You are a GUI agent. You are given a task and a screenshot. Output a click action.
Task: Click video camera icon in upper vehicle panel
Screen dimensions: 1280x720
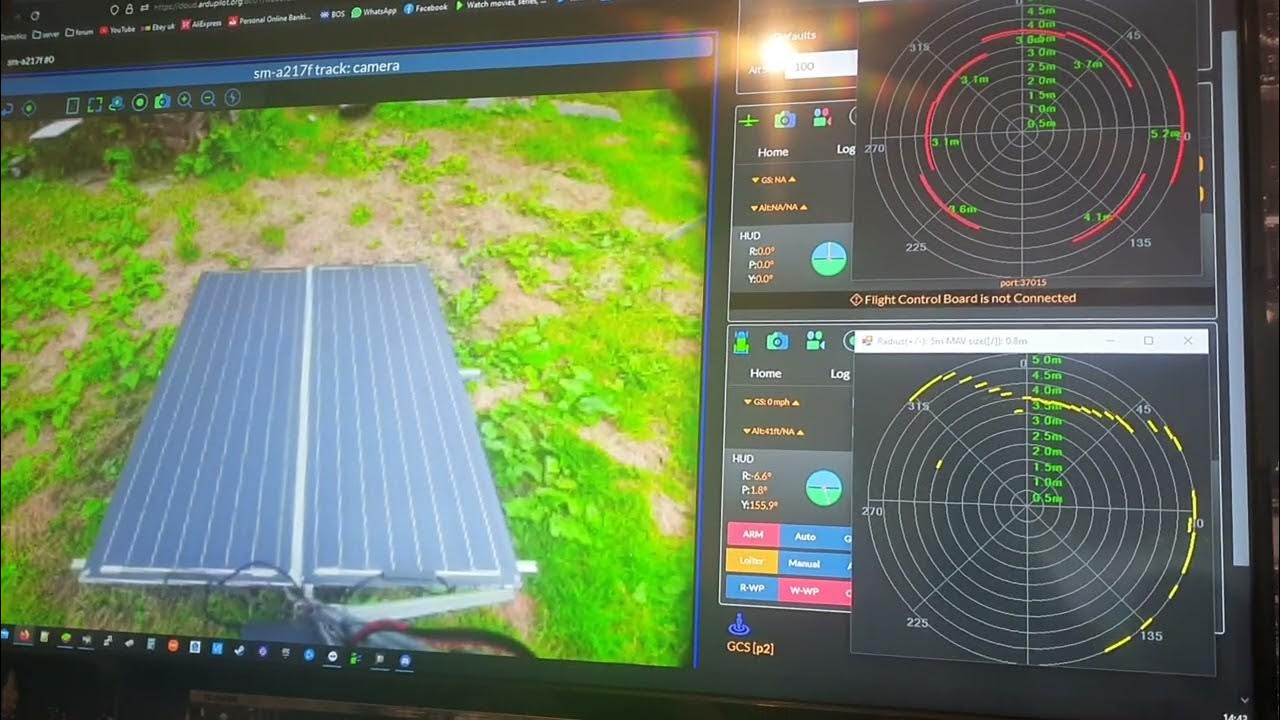pos(822,118)
